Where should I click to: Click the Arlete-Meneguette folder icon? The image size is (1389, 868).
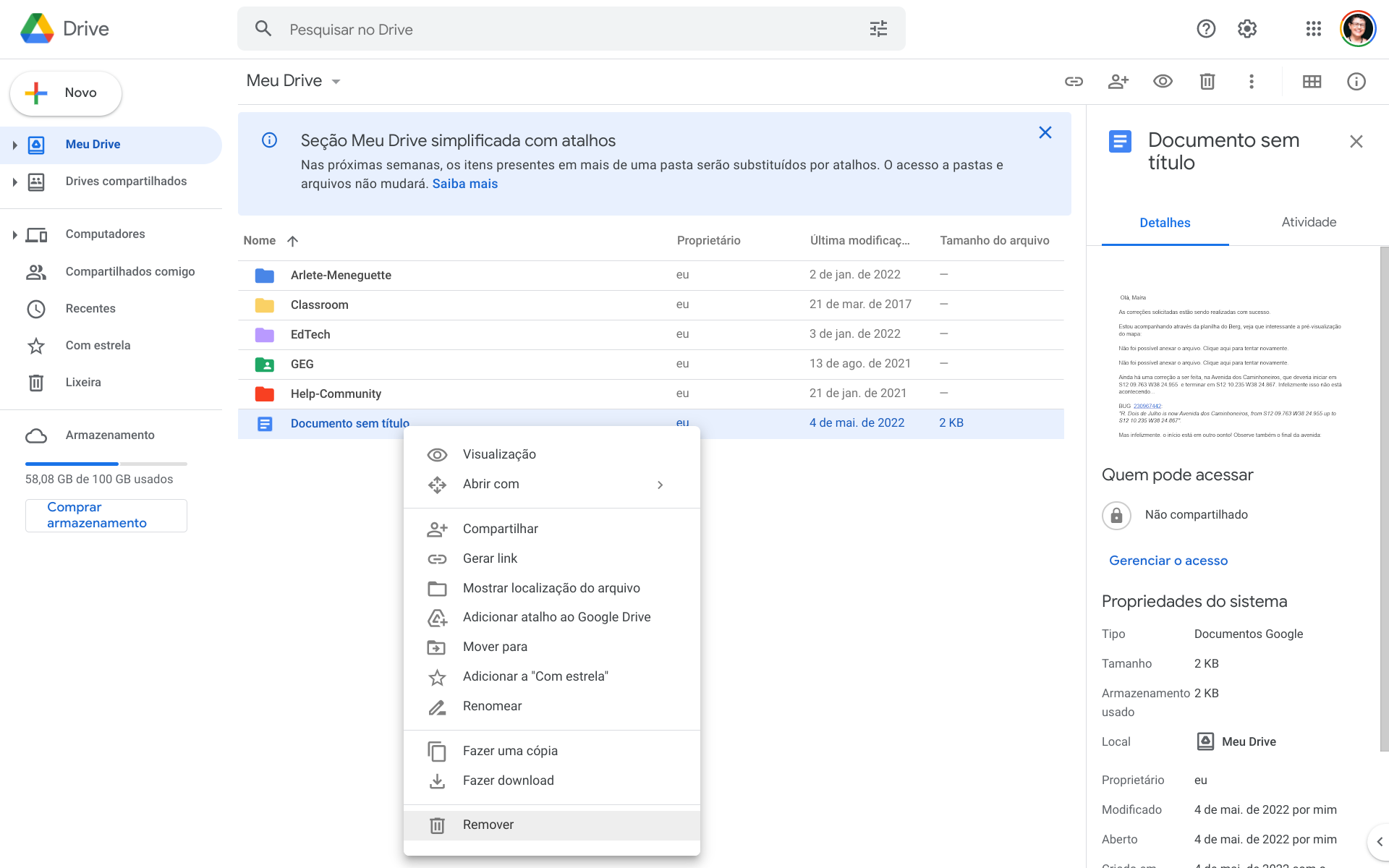tap(265, 275)
